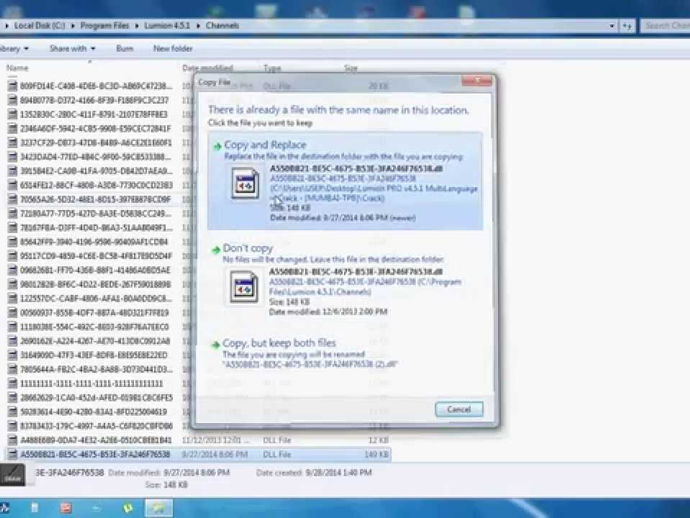Image resolution: width=690 pixels, height=518 pixels.
Task: Select the file icon for 6514FE12 row
Action: click(x=13, y=185)
